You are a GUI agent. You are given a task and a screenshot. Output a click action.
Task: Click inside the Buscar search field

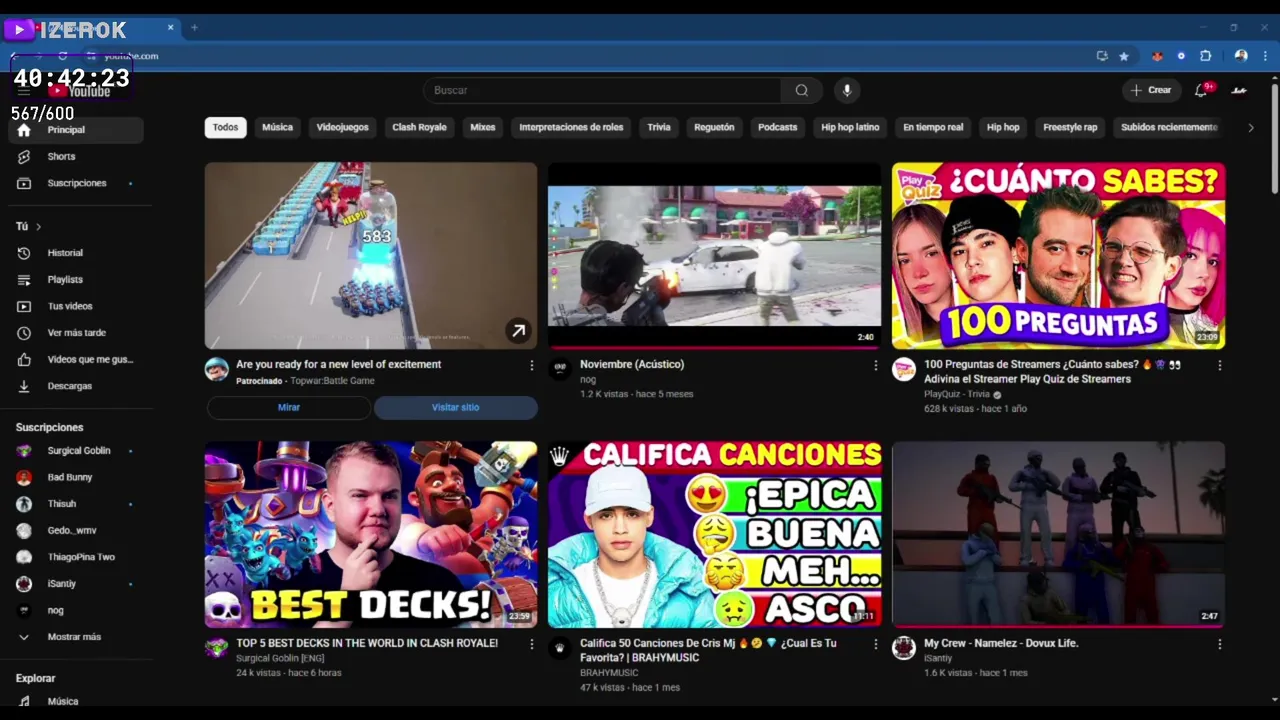603,90
